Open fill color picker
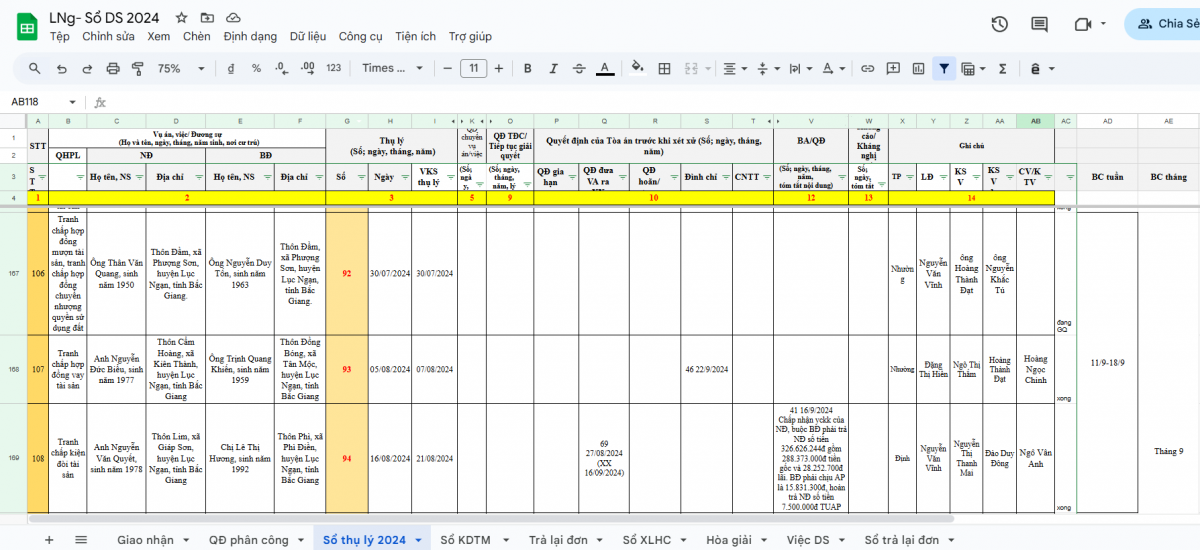This screenshot has height=550, width=1200. point(638,68)
